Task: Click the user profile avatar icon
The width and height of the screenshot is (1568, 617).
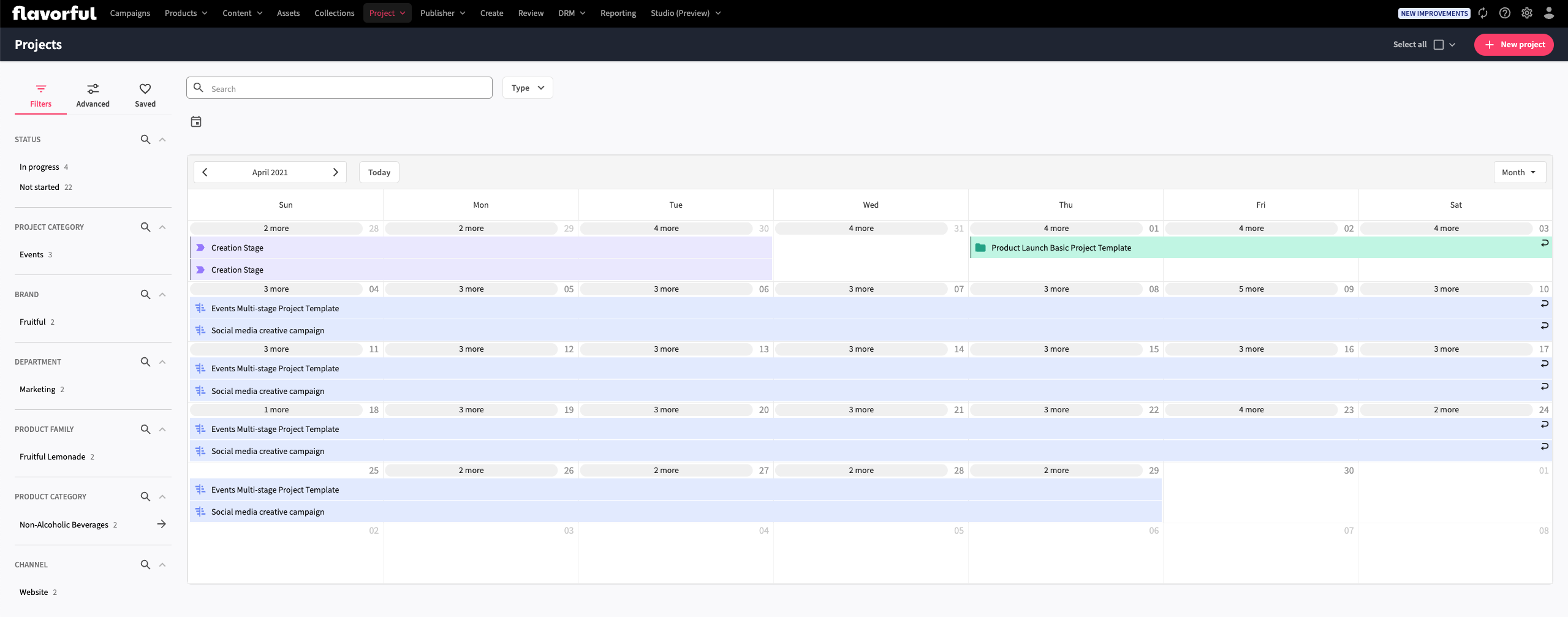Action: point(1548,13)
